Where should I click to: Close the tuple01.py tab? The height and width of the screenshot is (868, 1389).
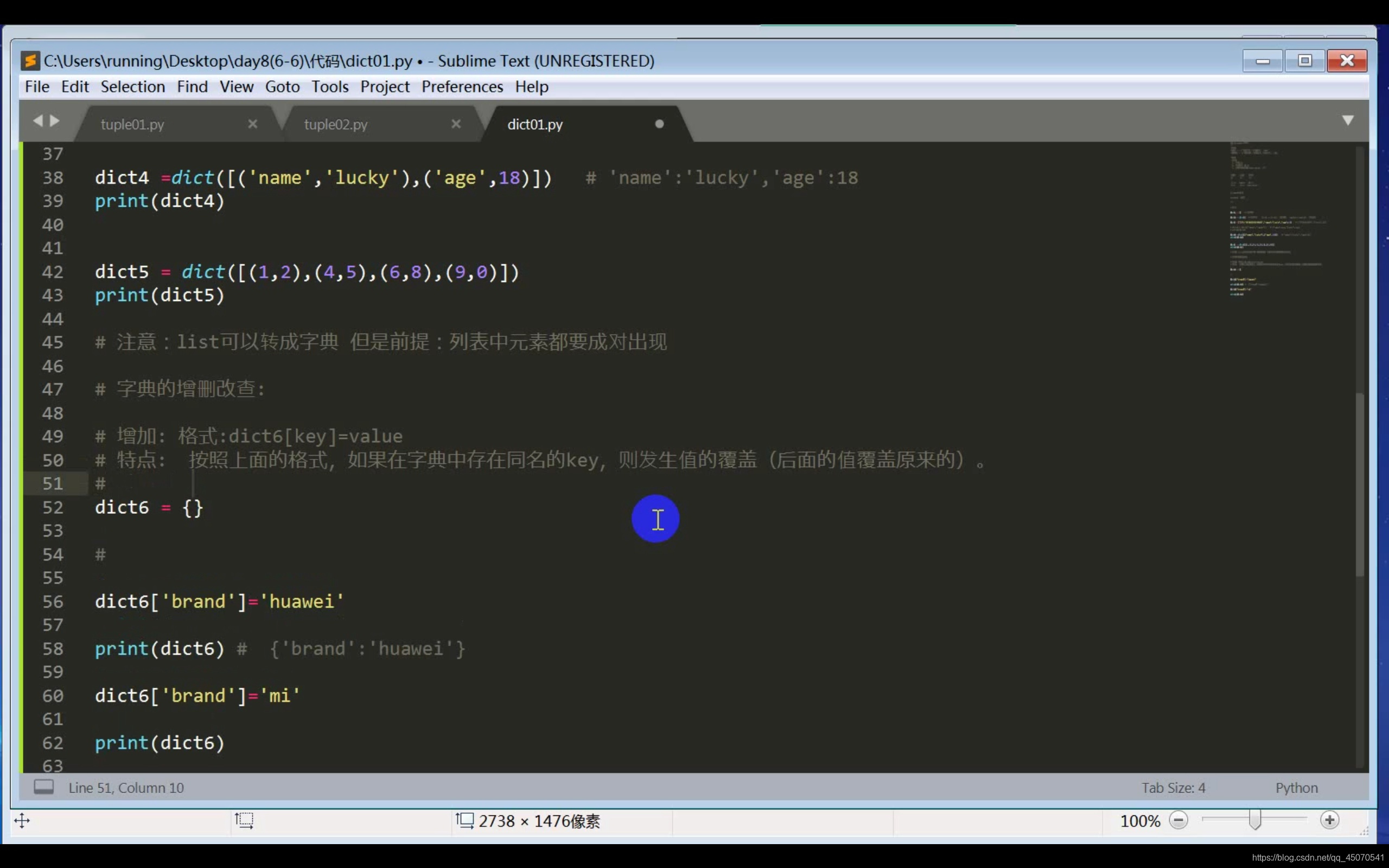[252, 124]
